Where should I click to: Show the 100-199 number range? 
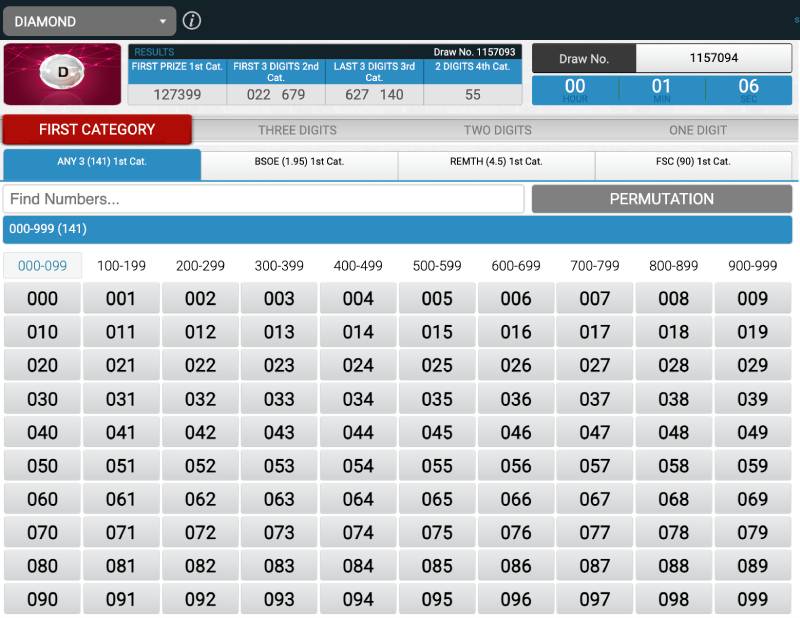point(121,266)
